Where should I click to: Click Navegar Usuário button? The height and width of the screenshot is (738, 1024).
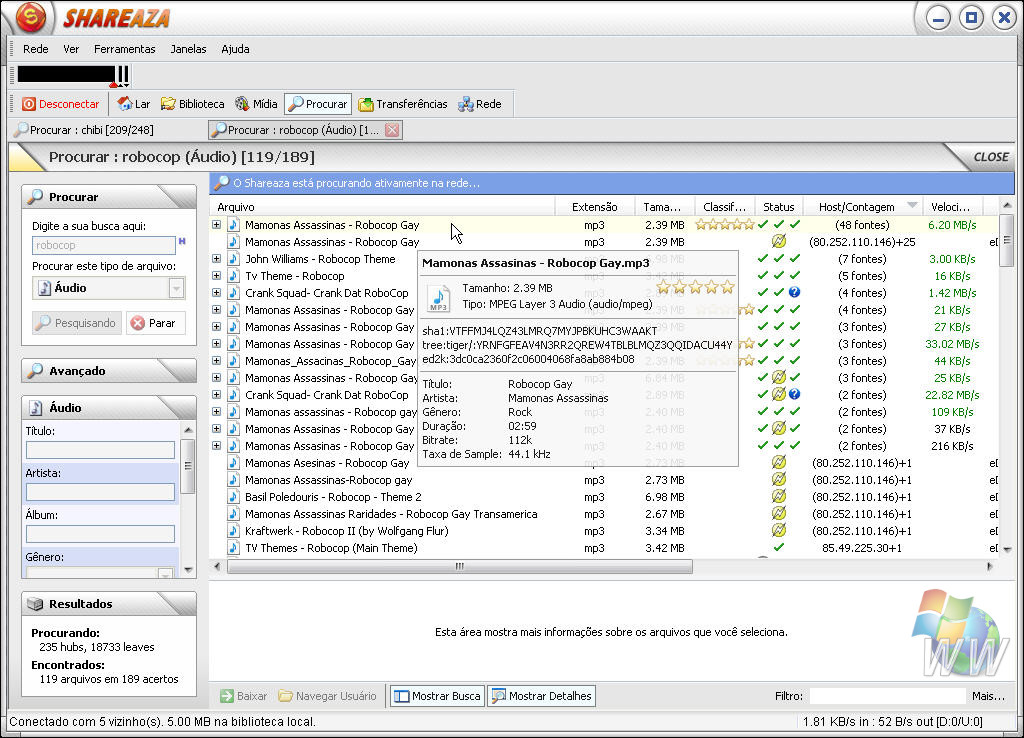[328, 696]
